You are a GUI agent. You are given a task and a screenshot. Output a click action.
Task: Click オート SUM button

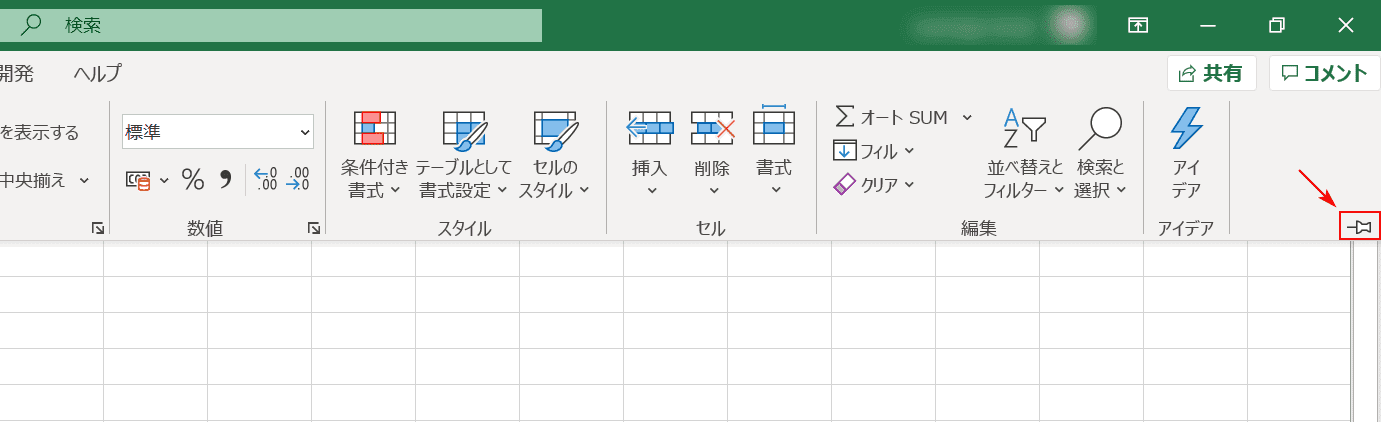click(x=891, y=117)
